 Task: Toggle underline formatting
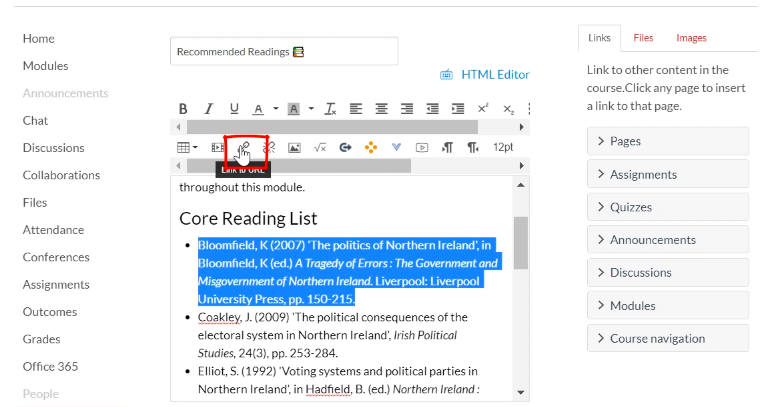coord(234,109)
